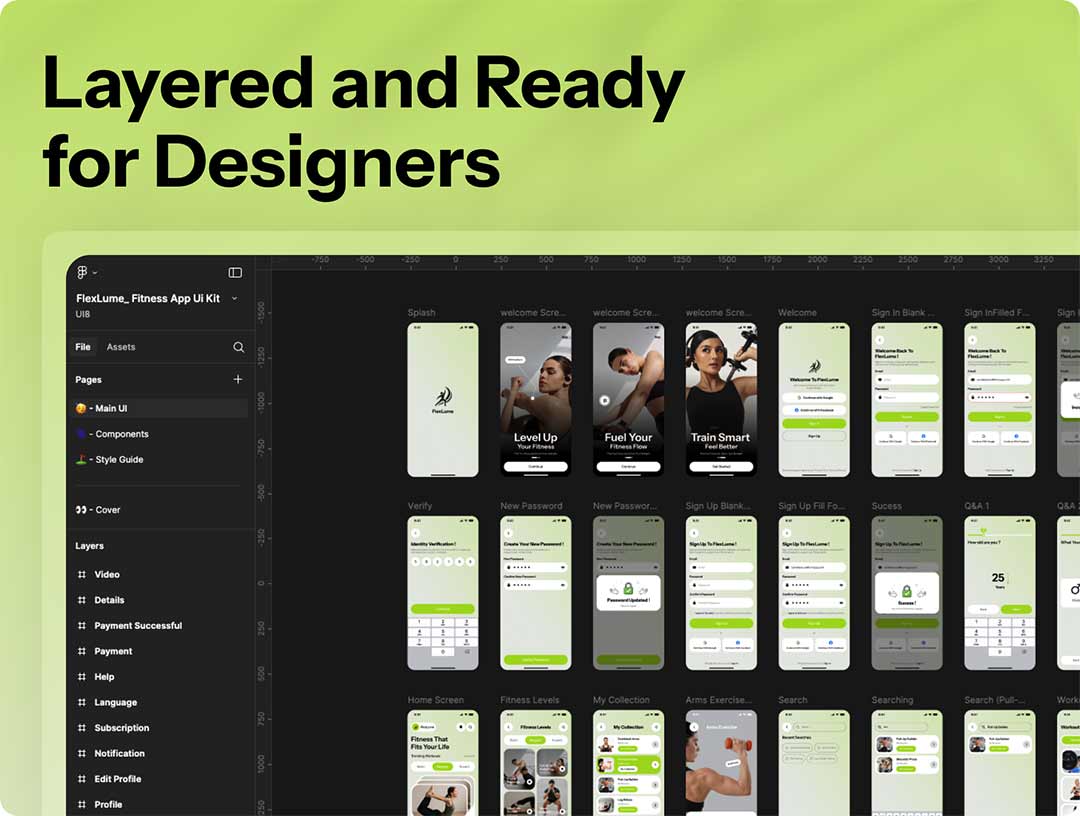Select the Splash frame on canvas
Image resolution: width=1080 pixels, height=816 pixels.
[x=442, y=399]
